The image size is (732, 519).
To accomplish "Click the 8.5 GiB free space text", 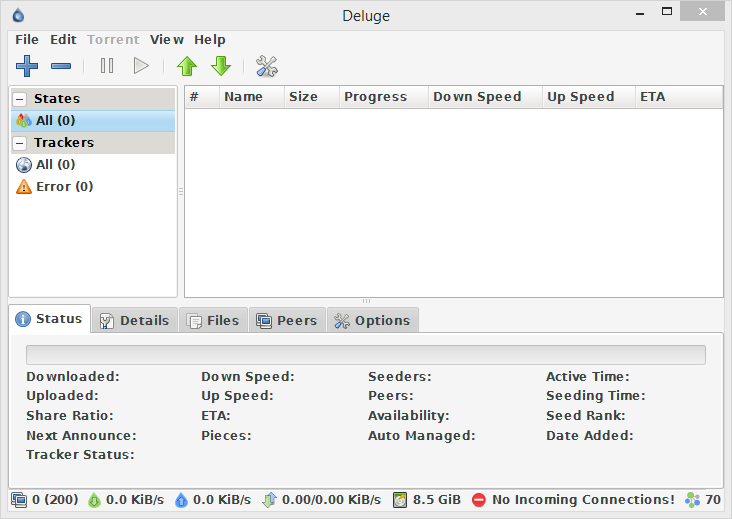I will 436,500.
